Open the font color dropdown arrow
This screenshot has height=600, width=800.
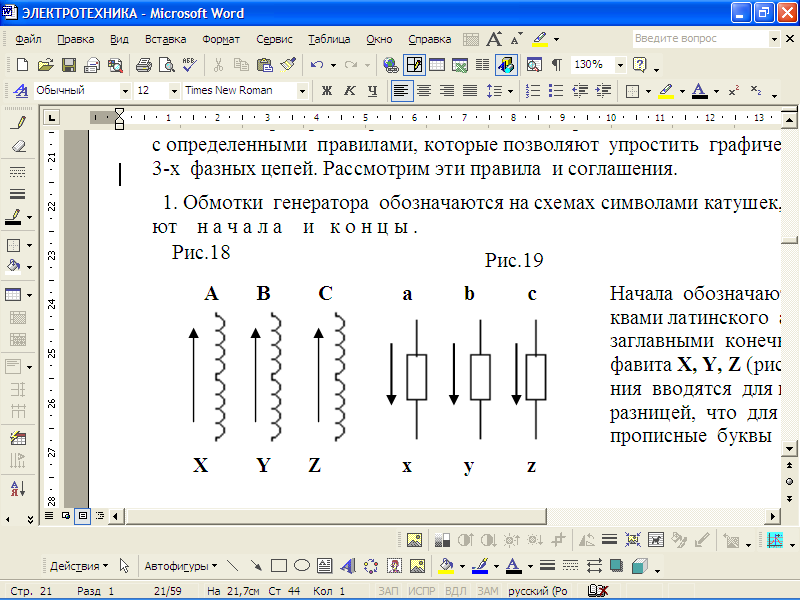(x=716, y=91)
